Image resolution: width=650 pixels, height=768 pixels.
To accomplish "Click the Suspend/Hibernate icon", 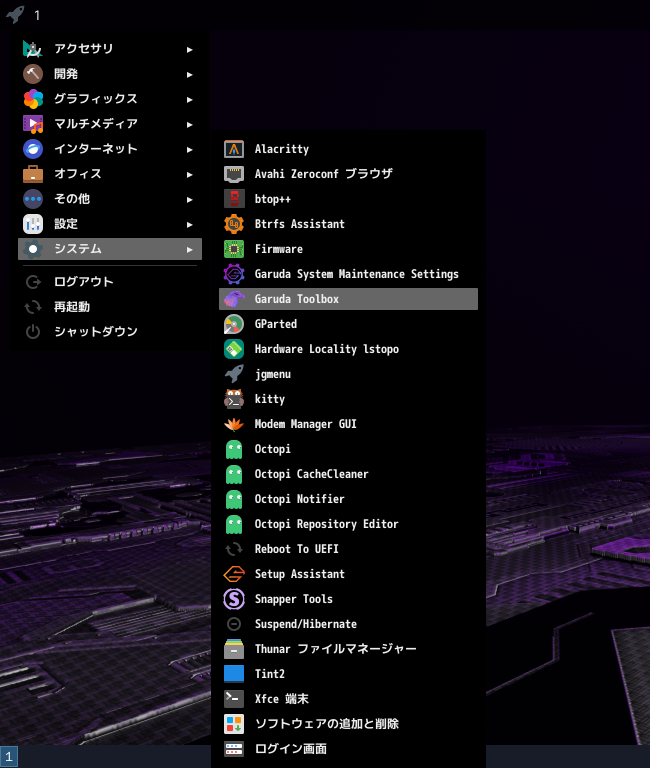I will point(234,624).
